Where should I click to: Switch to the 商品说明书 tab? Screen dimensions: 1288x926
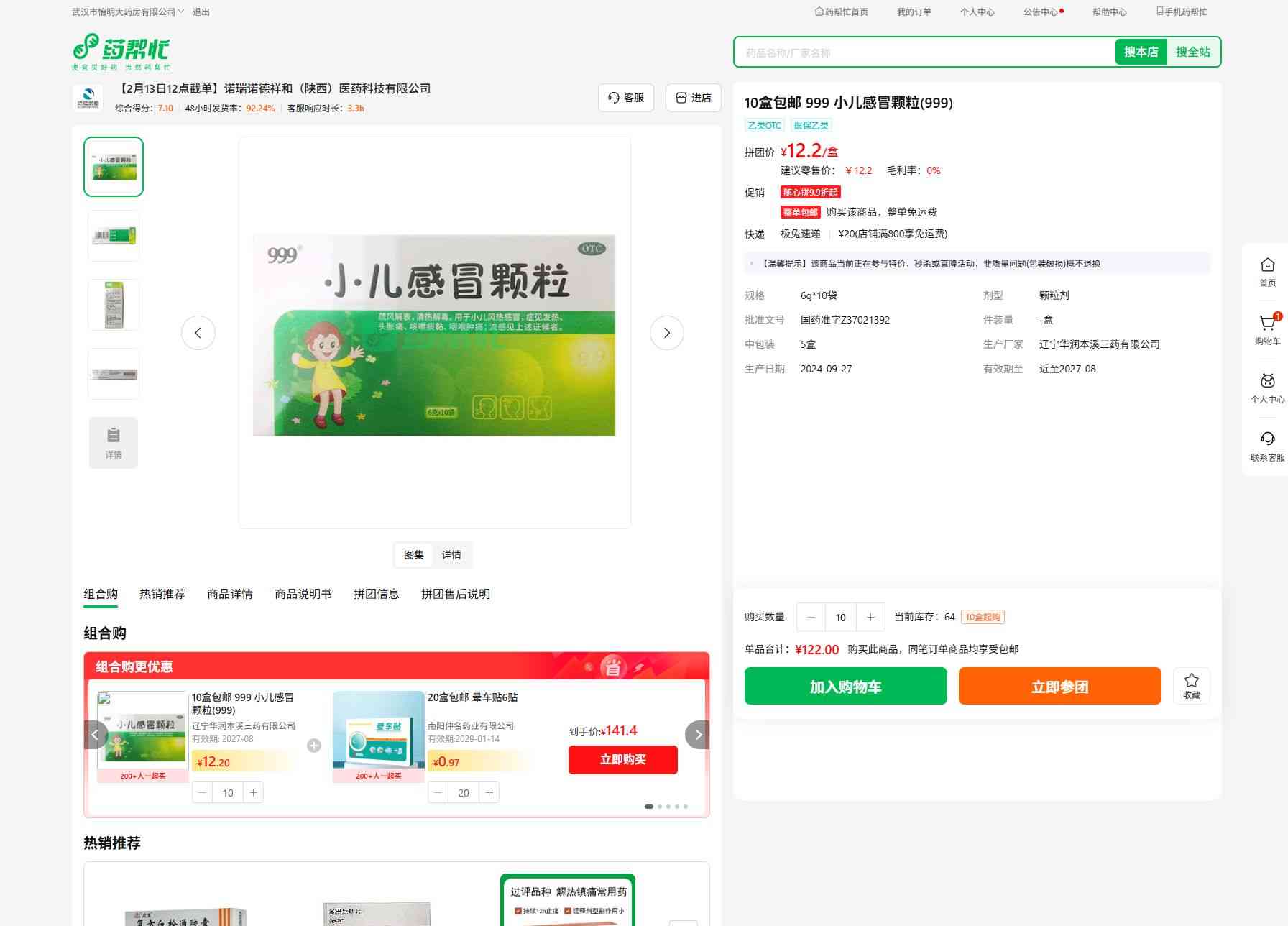pyautogui.click(x=303, y=594)
